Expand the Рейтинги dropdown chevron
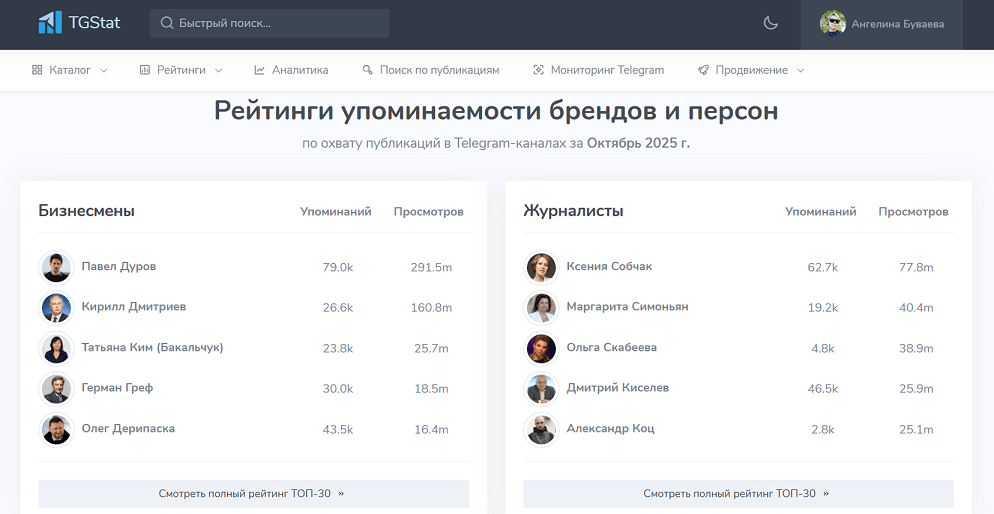 pos(218,70)
